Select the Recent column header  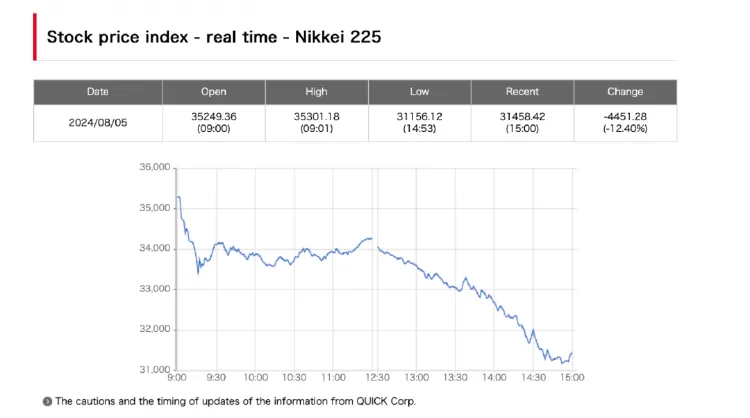(522, 92)
